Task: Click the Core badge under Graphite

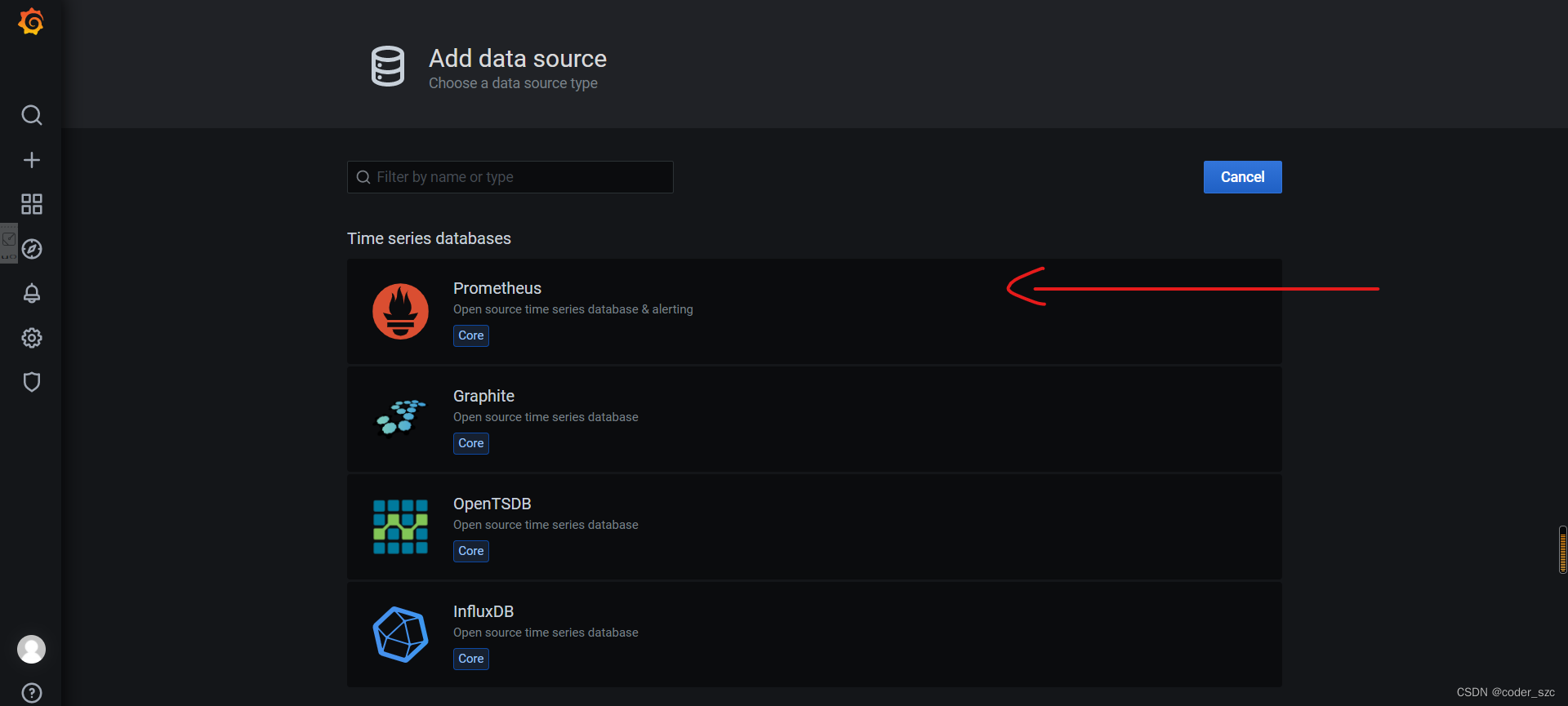Action: (x=471, y=443)
